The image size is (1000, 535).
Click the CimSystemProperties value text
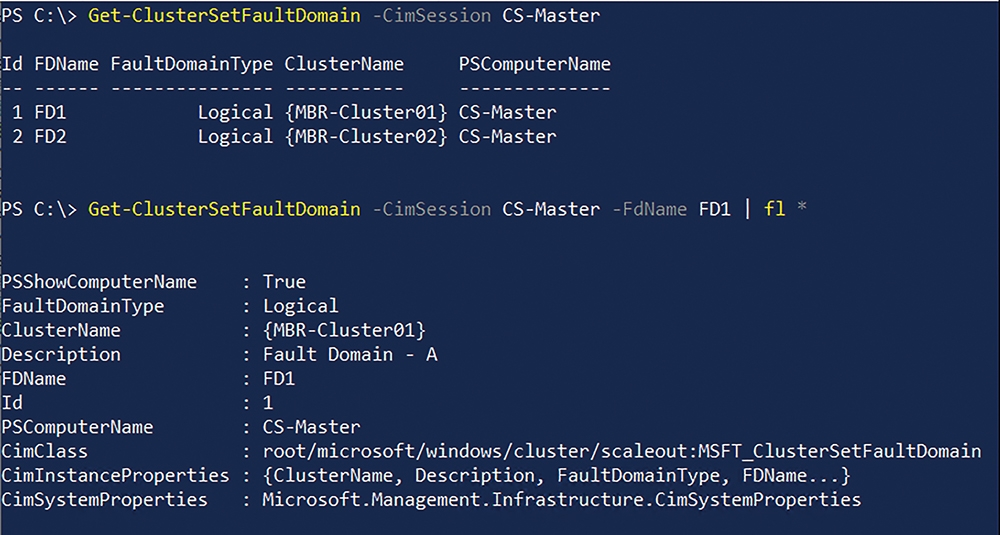[x=562, y=499]
